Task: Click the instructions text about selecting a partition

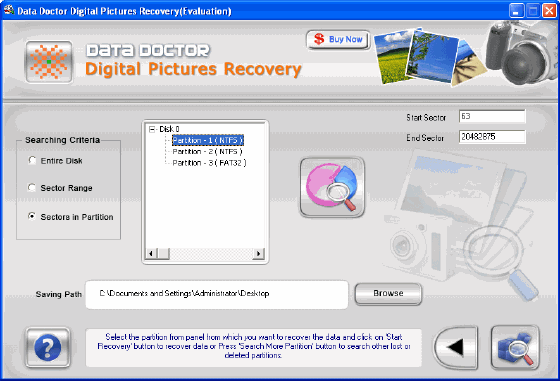Action: coord(254,346)
